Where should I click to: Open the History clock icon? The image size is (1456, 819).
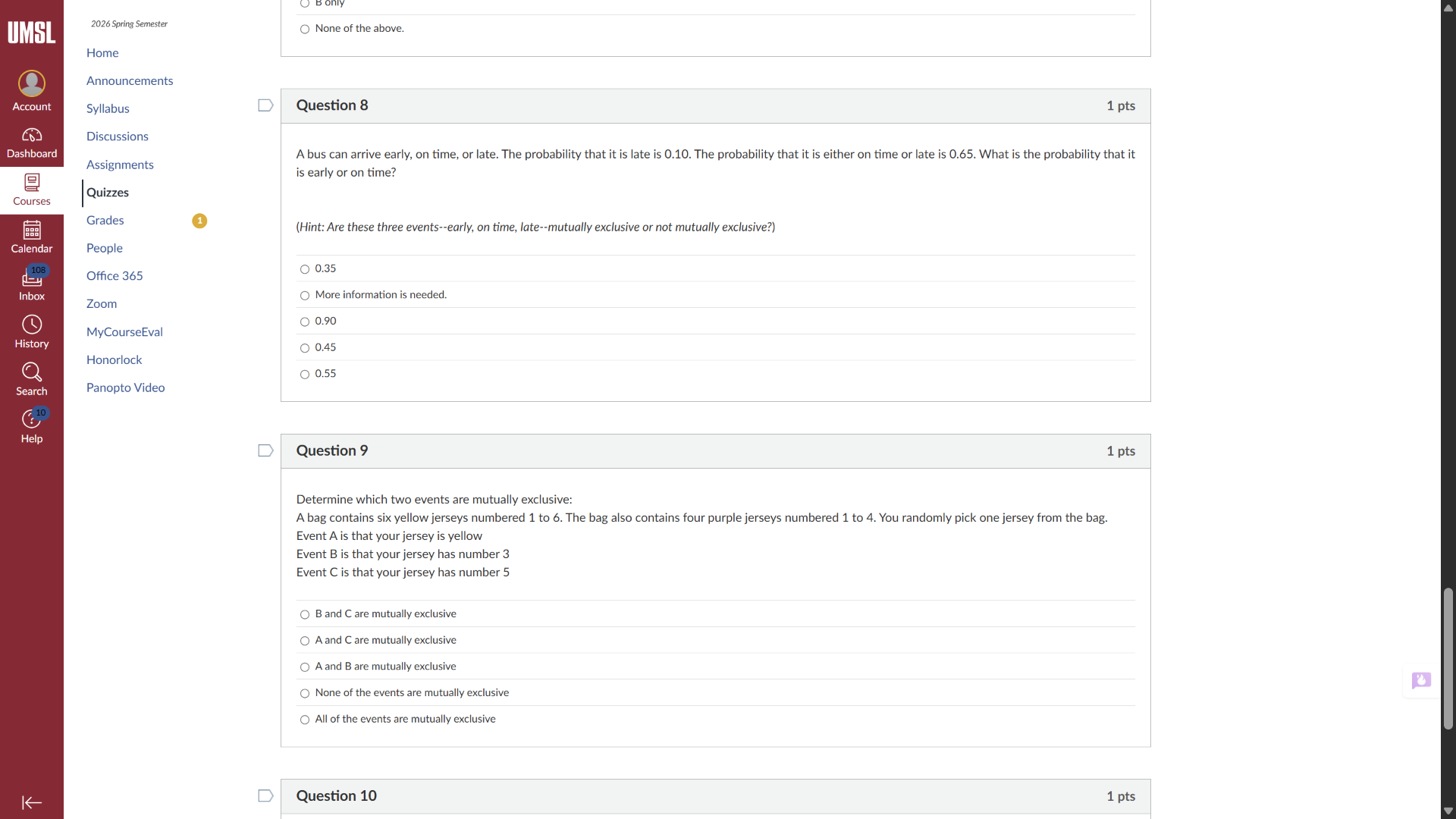32,325
